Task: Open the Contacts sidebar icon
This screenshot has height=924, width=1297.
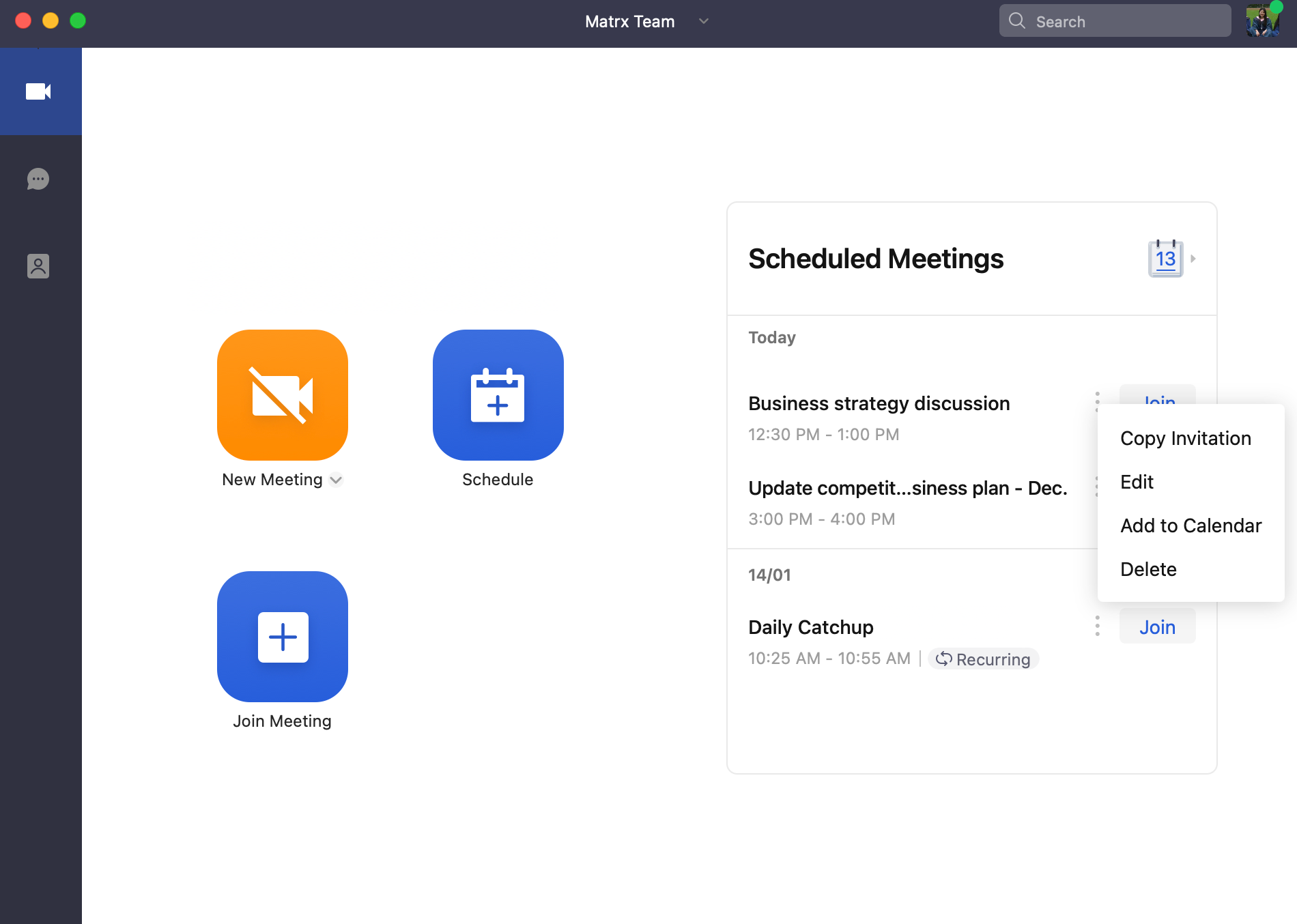Action: click(38, 266)
